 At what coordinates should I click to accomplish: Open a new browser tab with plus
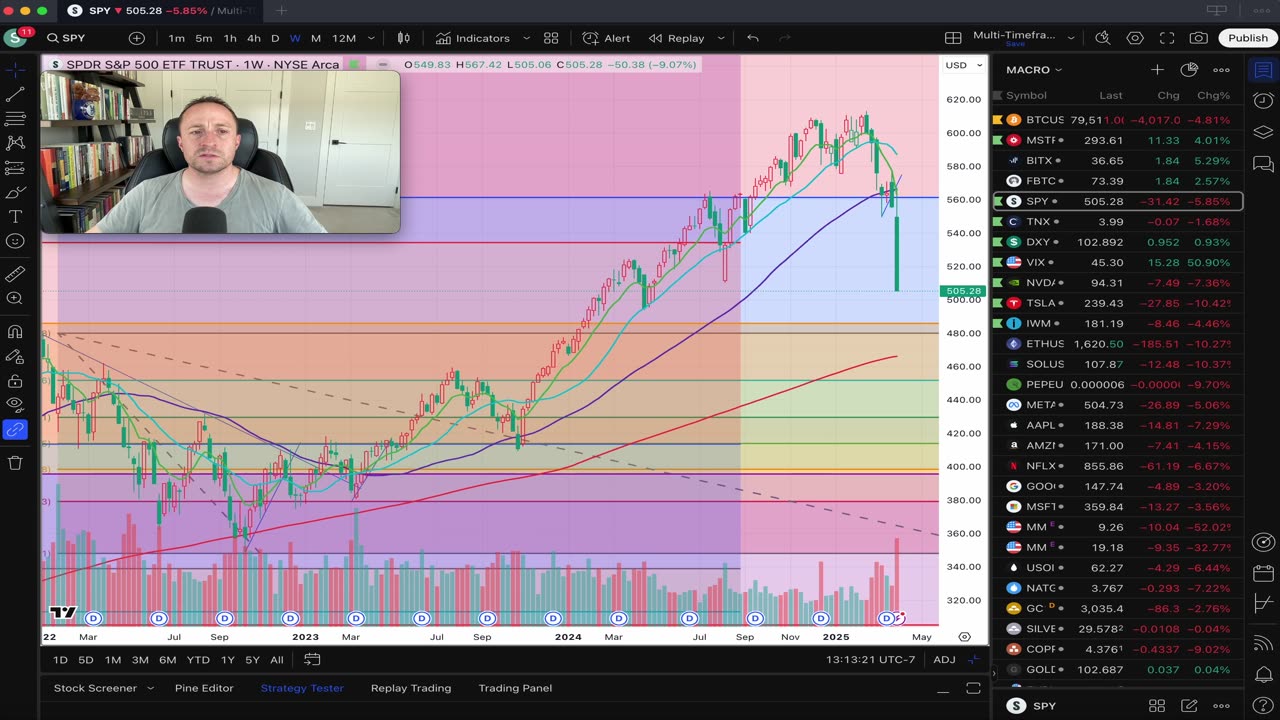coord(282,10)
